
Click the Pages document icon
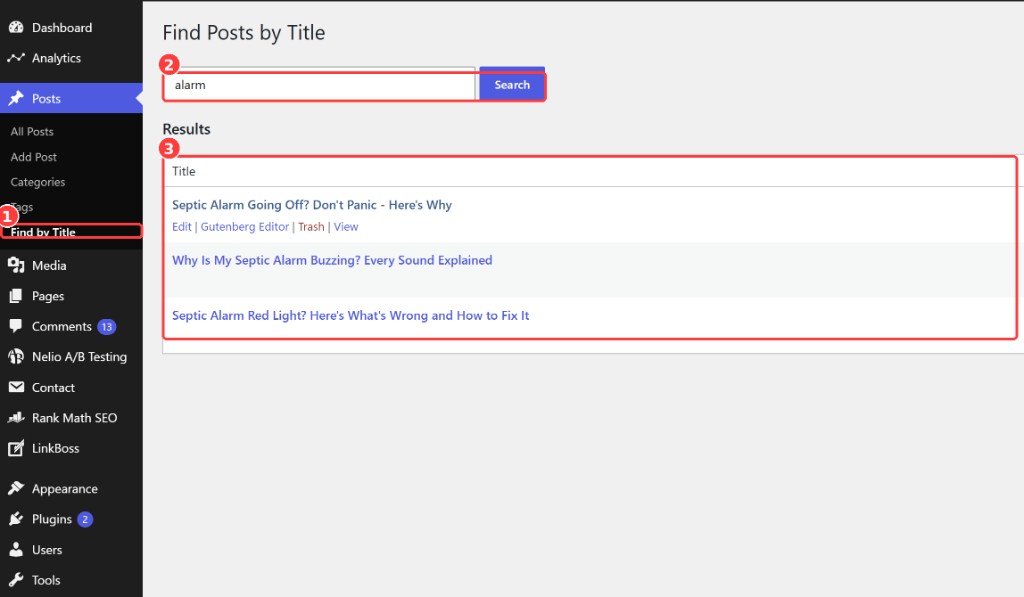coord(16,296)
